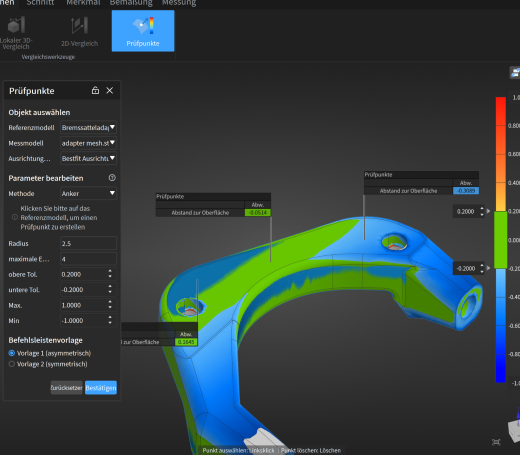Increase the color bar upper tolerance 0.2000
Viewport: 520px width, 455px height.
pyautogui.click(x=482, y=208)
